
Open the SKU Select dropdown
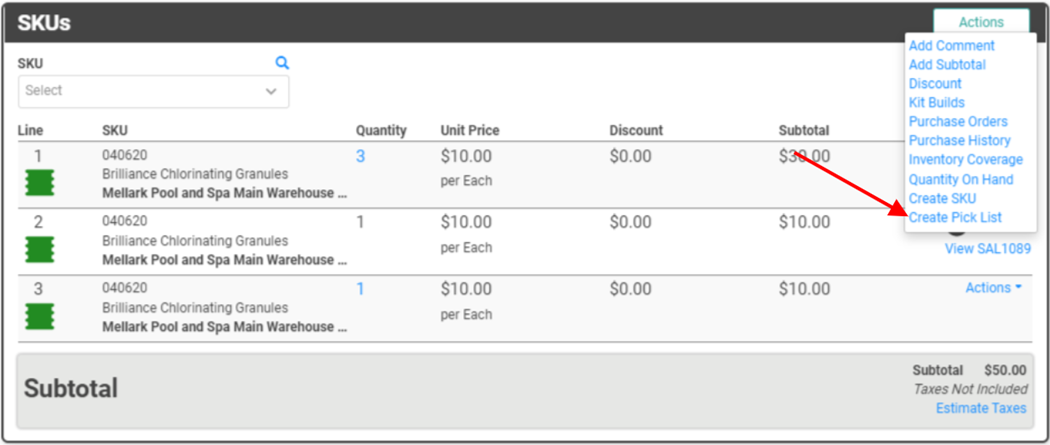tap(153, 91)
